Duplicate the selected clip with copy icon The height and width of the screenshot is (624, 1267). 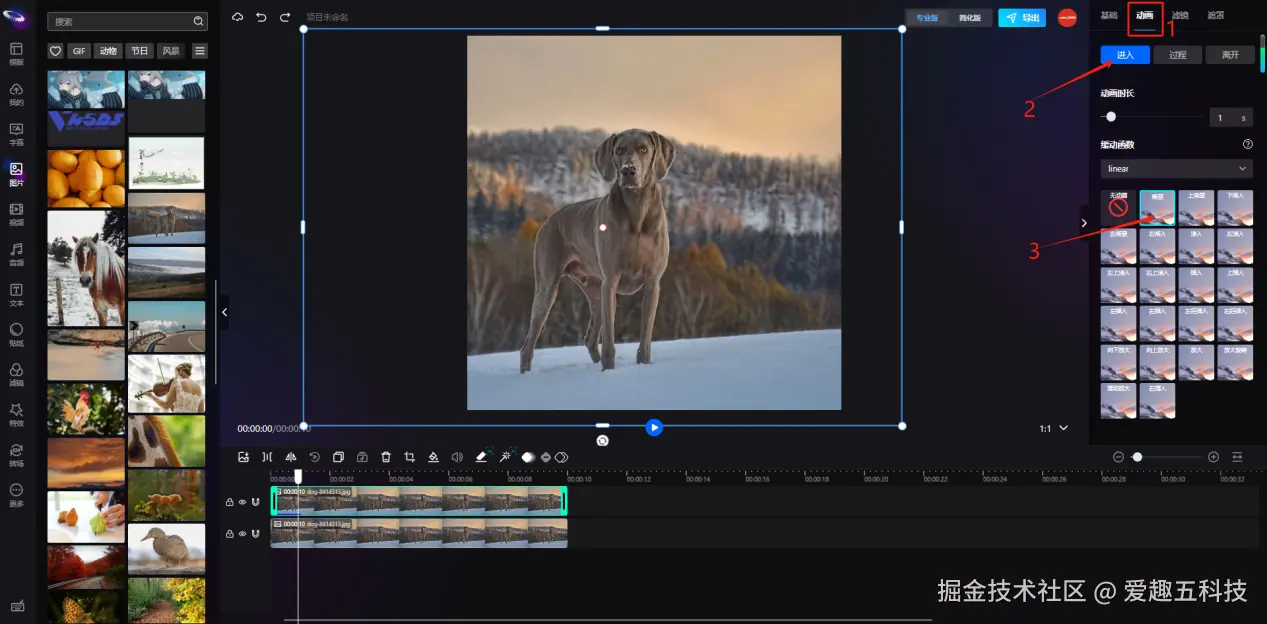(338, 457)
